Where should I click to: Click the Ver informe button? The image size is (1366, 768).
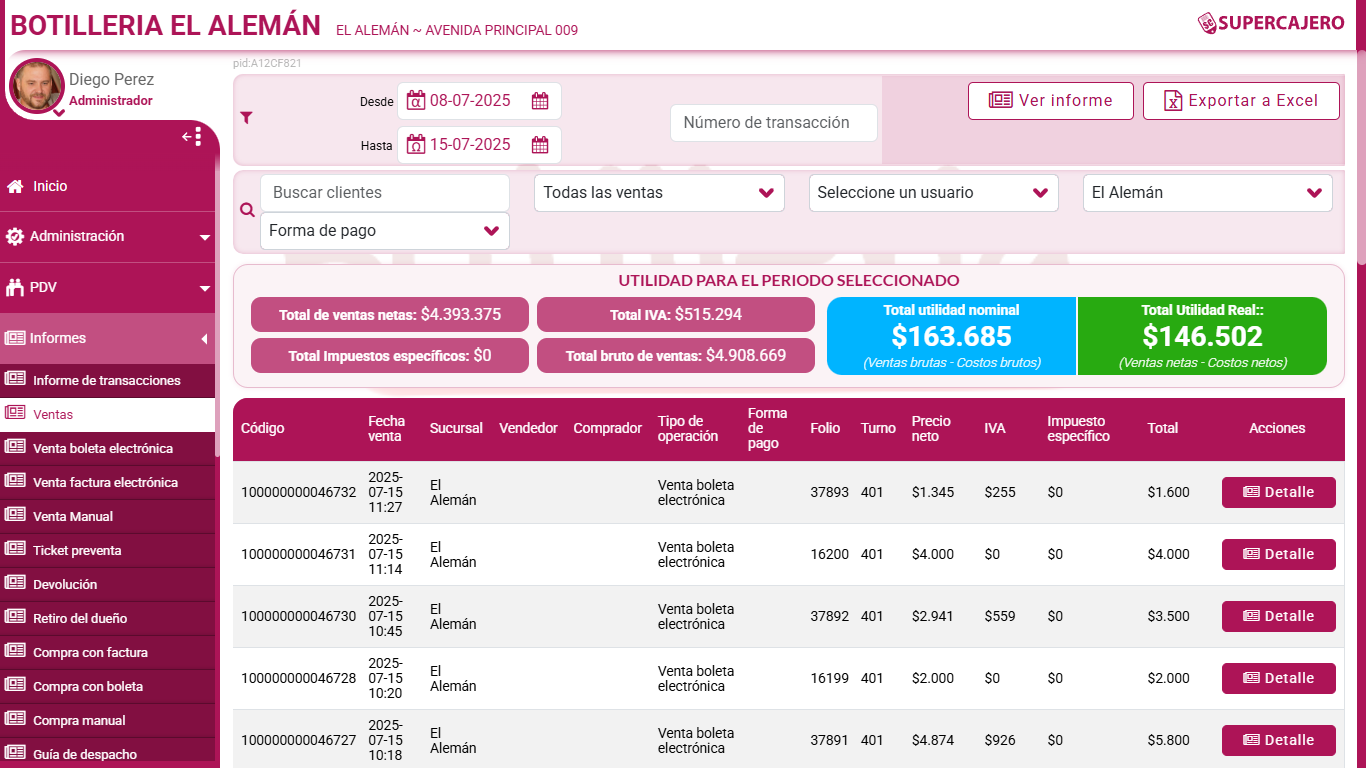pos(1051,101)
